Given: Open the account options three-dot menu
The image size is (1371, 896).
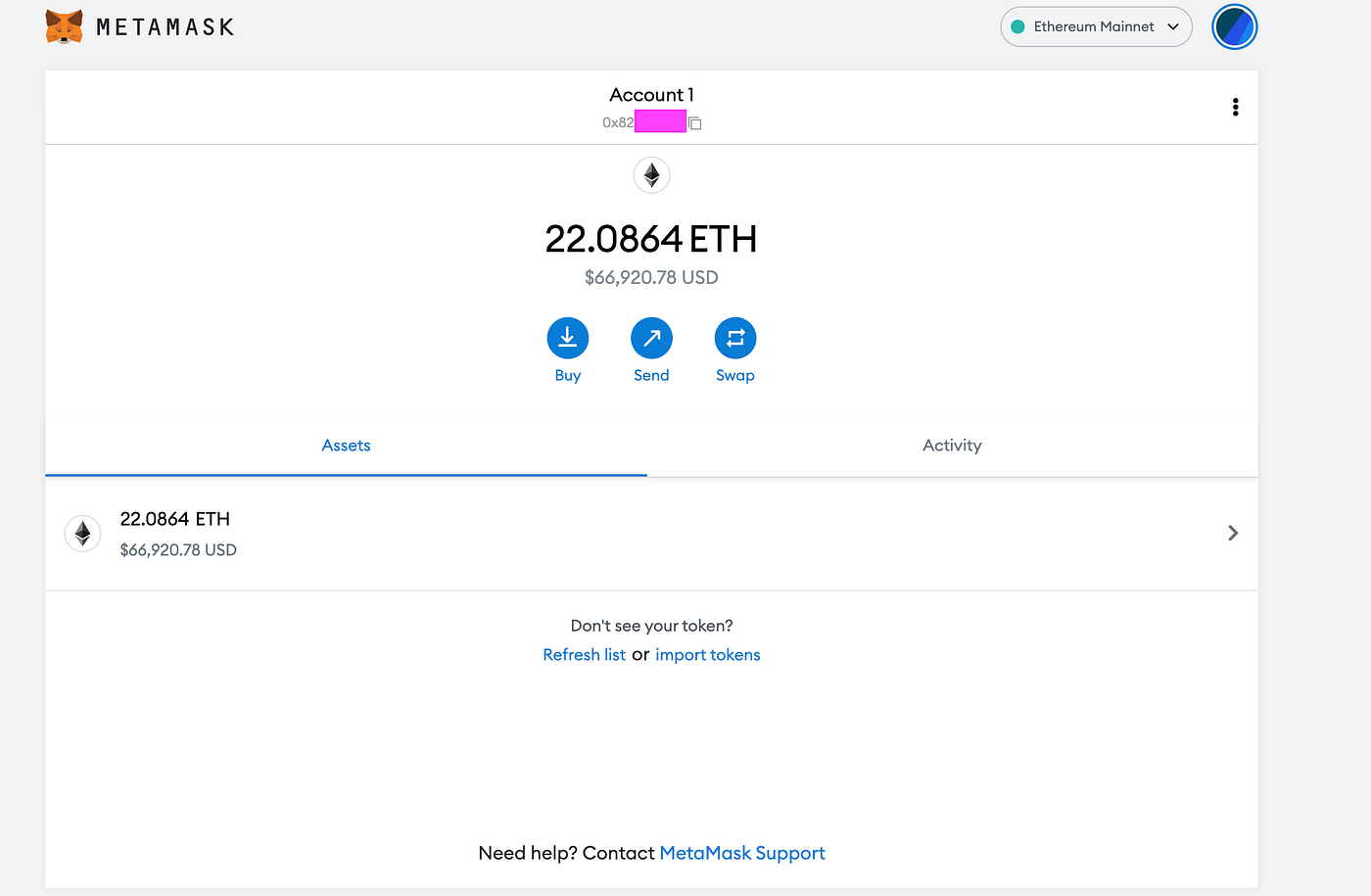Looking at the screenshot, I should tap(1235, 107).
